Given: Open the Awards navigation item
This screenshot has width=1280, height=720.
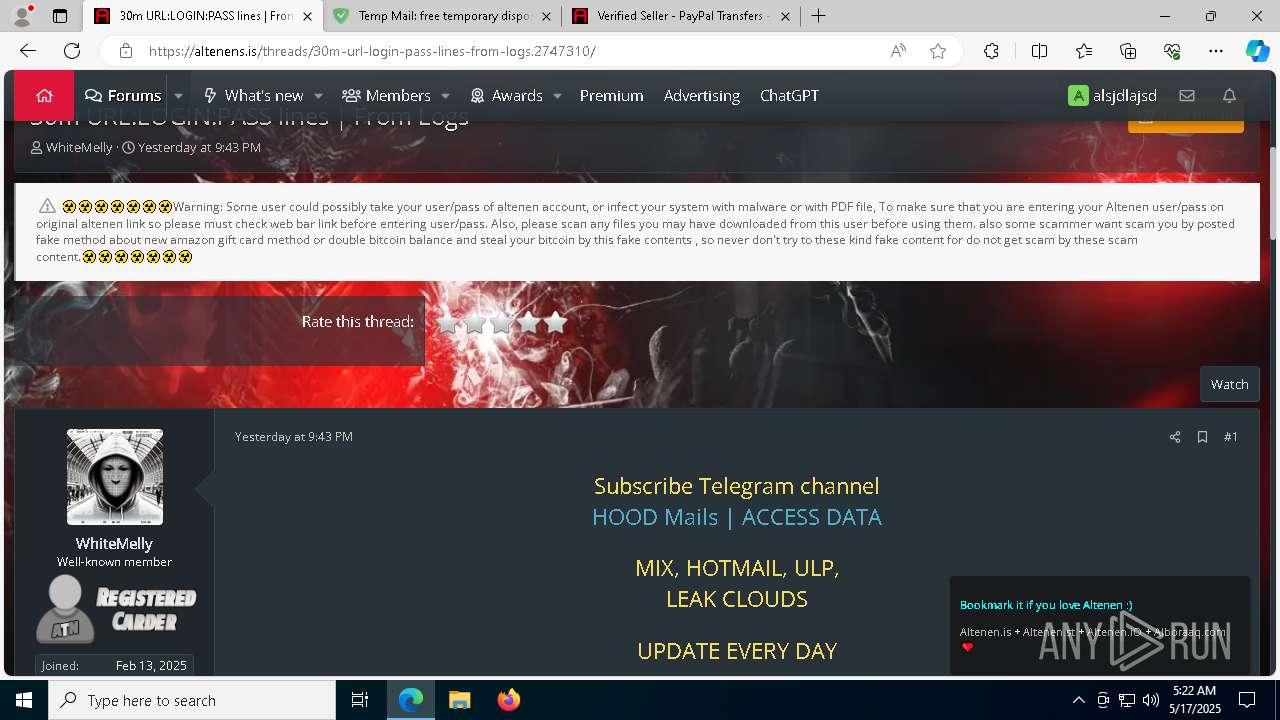Looking at the screenshot, I should click(506, 96).
